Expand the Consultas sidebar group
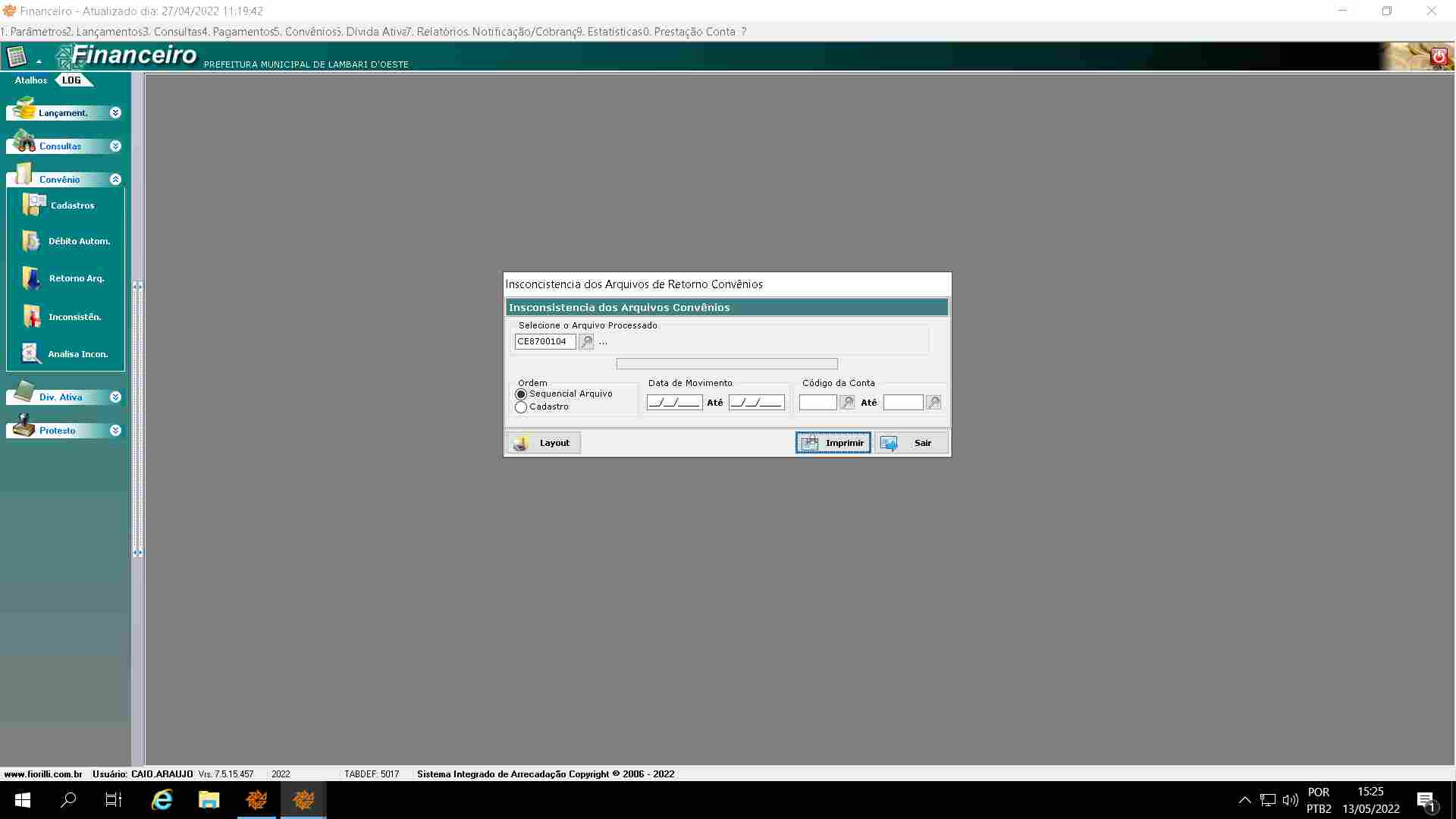Screen dimensions: 1456x819 click(x=115, y=146)
